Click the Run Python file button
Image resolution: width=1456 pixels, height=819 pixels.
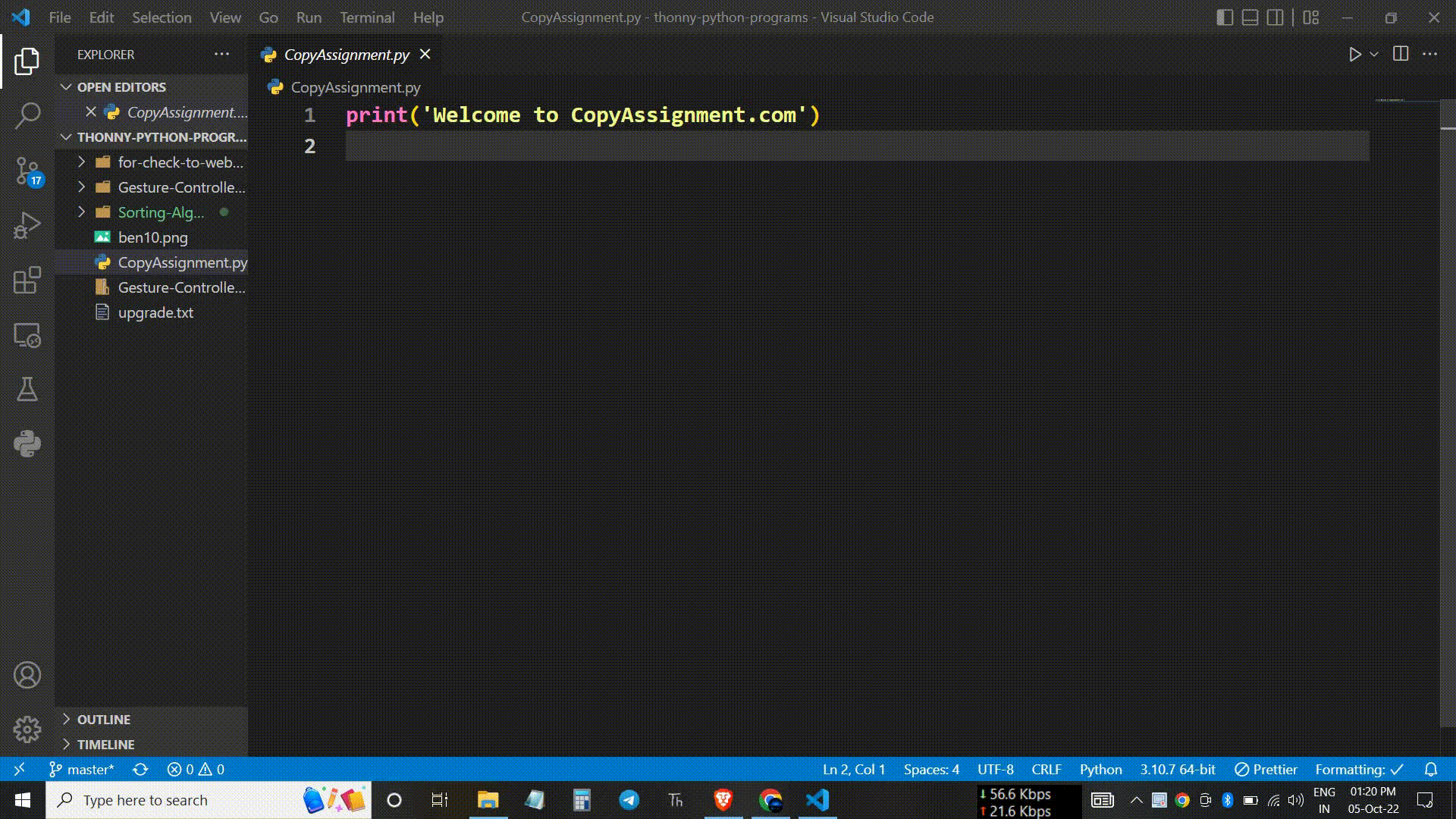pos(1354,54)
